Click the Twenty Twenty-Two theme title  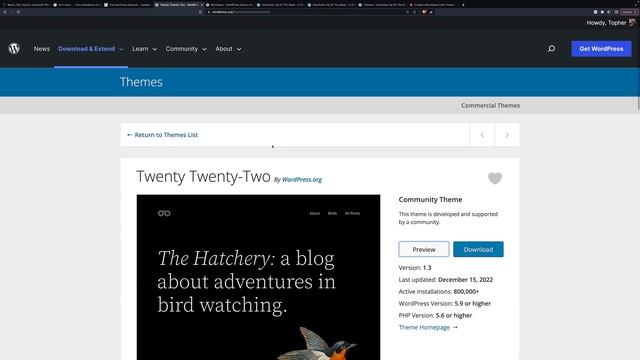pyautogui.click(x=203, y=176)
